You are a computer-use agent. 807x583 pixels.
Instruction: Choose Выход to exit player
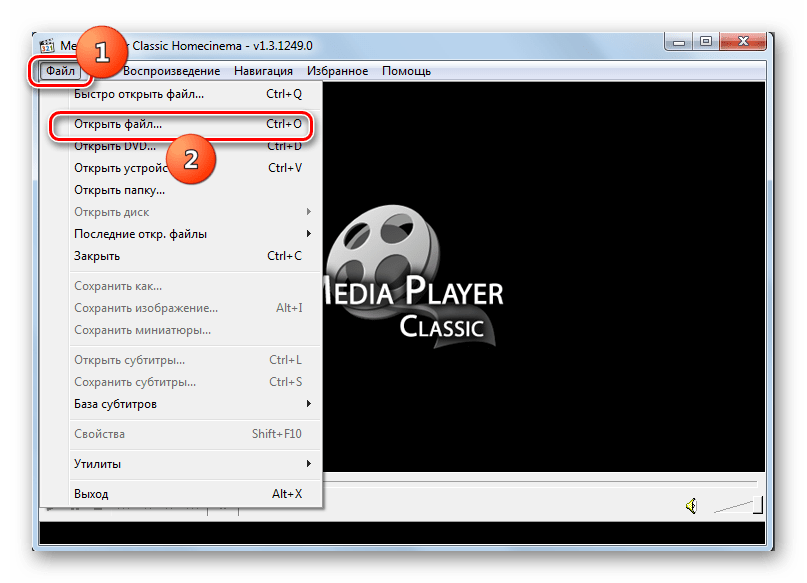coord(196,494)
